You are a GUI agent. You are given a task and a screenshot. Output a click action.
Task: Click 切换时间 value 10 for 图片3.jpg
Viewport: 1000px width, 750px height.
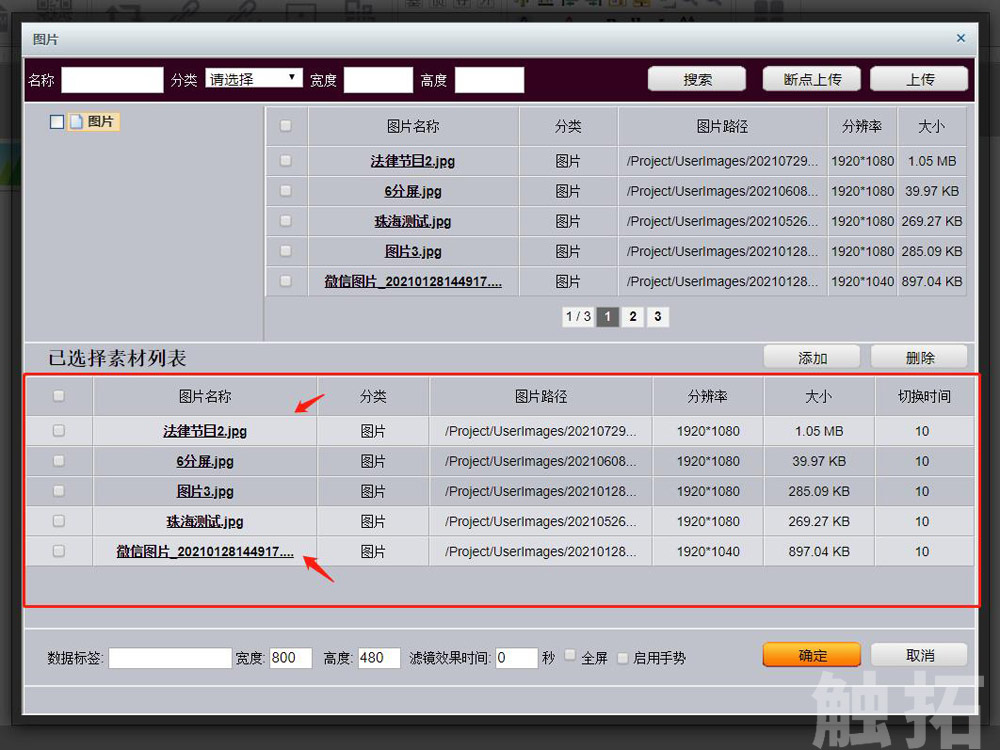tap(922, 492)
